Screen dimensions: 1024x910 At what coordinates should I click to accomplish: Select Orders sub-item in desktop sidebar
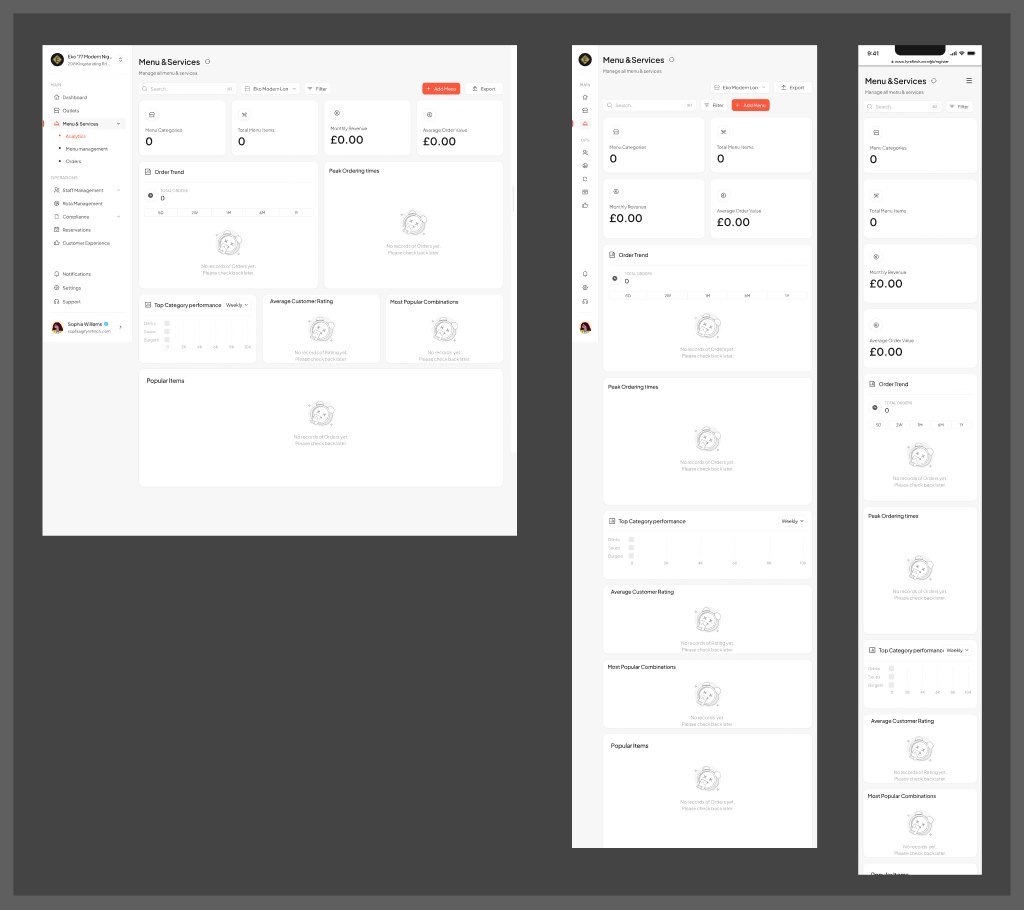[x=73, y=161]
